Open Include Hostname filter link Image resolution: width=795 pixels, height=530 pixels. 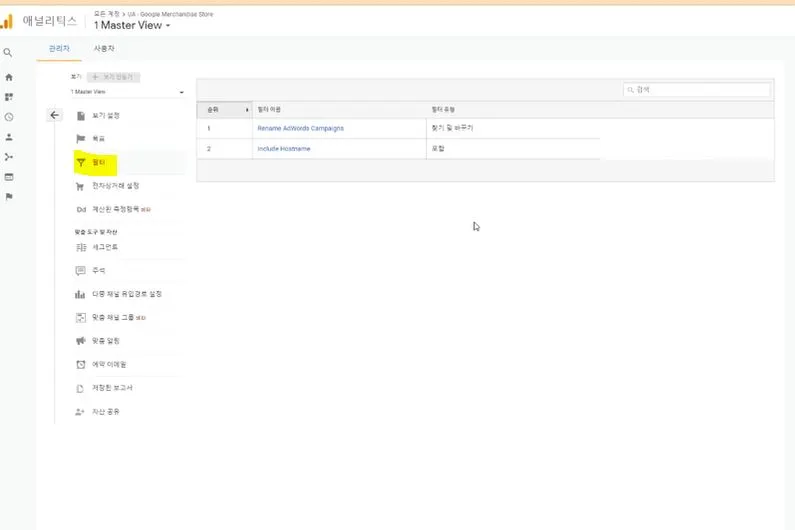[284, 149]
